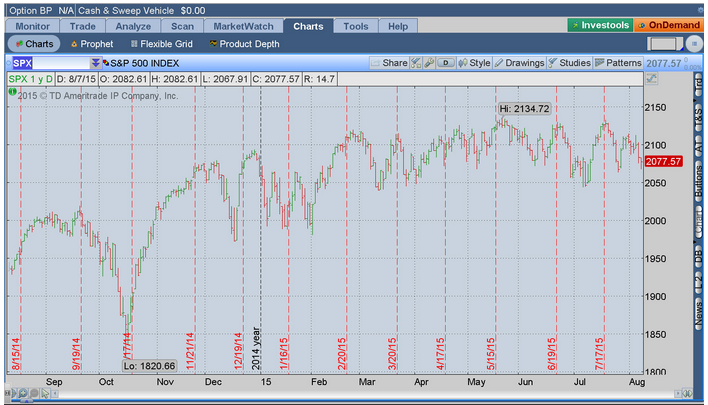Open the Monitor tab

[x=33, y=26]
